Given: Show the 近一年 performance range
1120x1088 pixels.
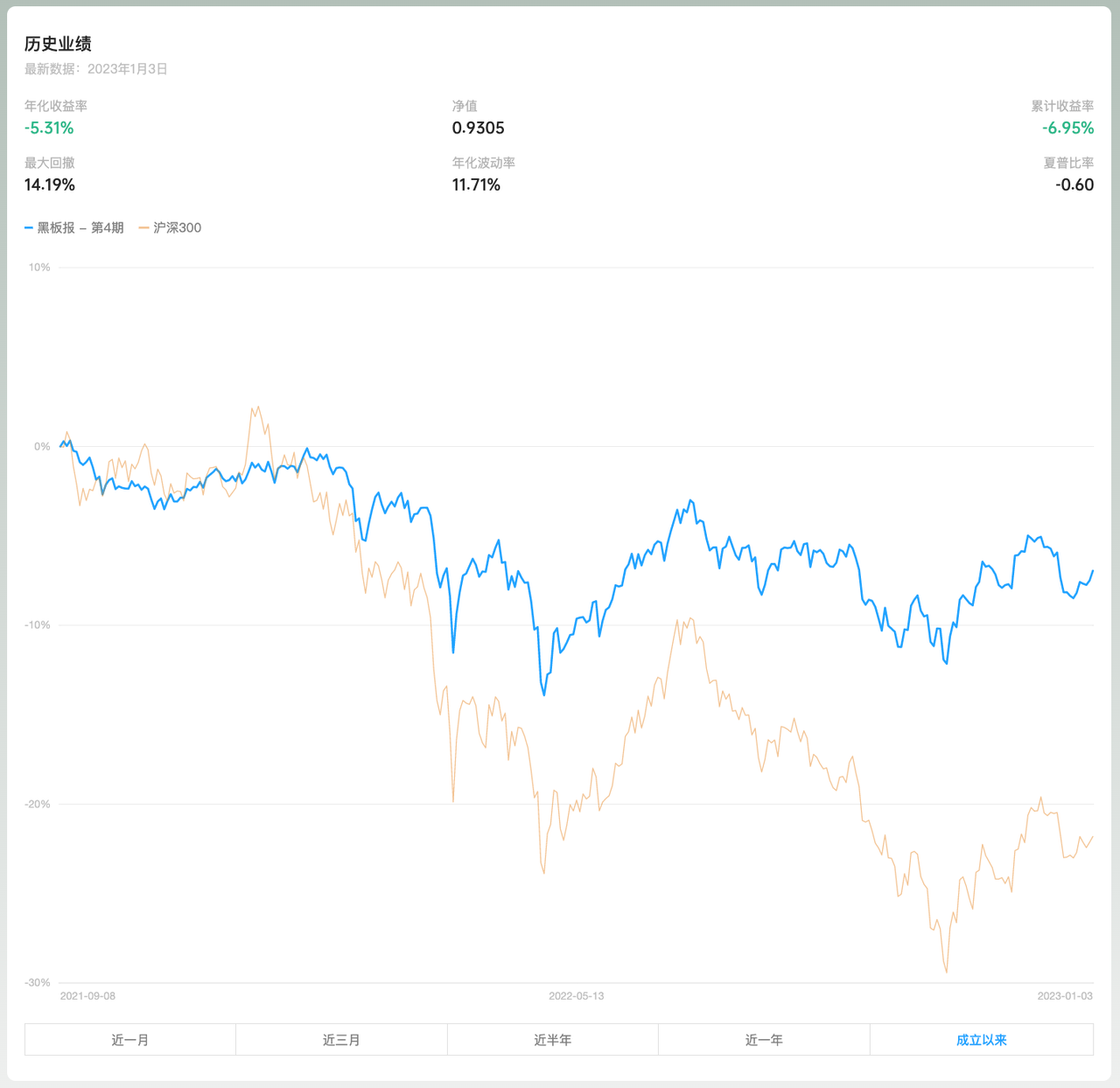Looking at the screenshot, I should (x=764, y=1040).
